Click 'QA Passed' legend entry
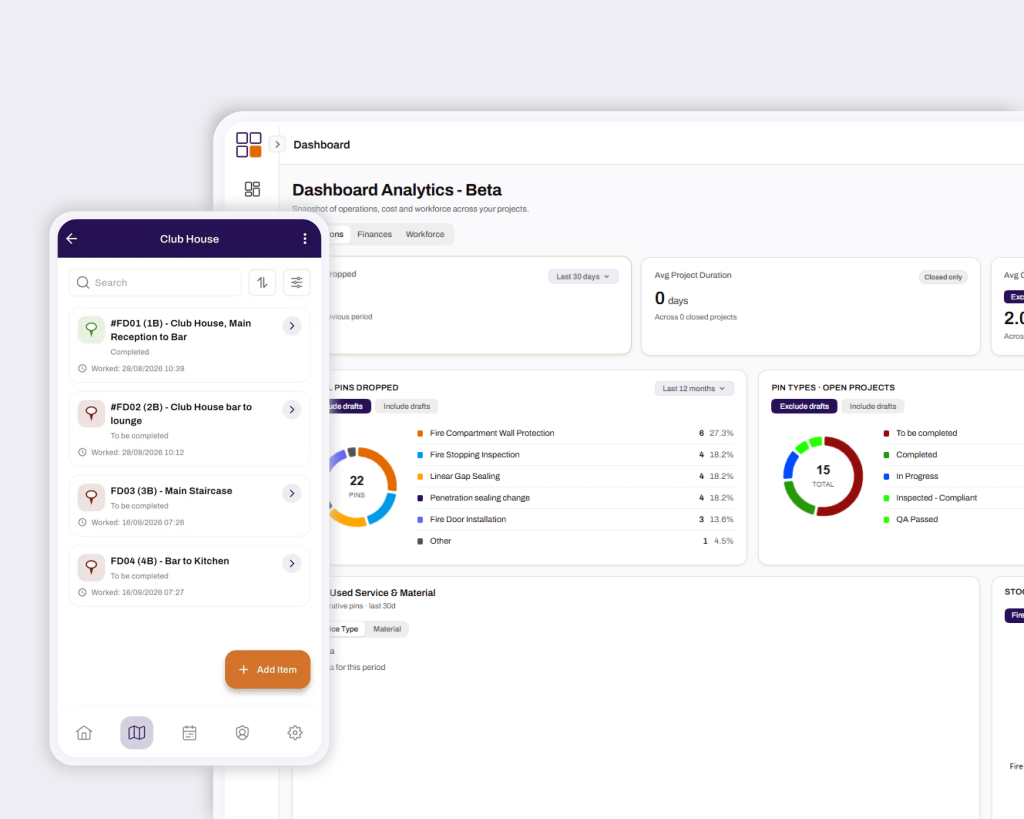Image resolution: width=1024 pixels, height=819 pixels. [x=917, y=519]
